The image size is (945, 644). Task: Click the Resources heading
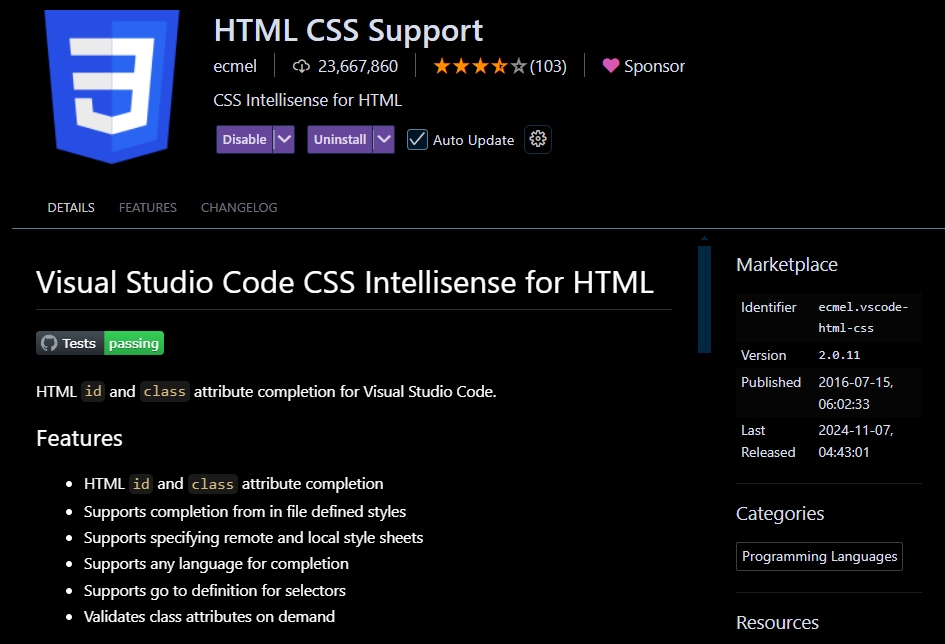(x=777, y=622)
